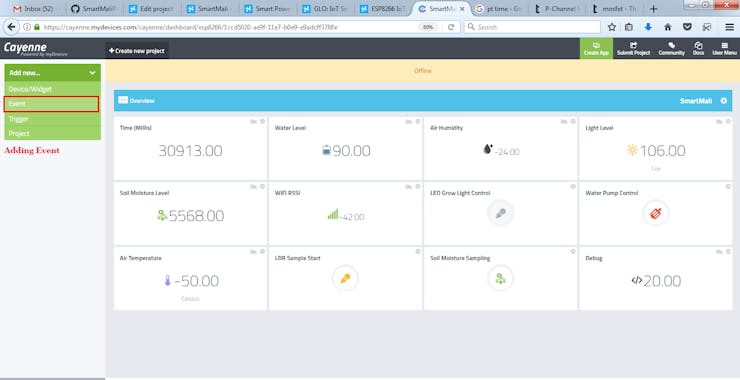Open settings gear of Soil Moisture Sampling
Image resolution: width=740 pixels, height=380 pixels.
573,252
